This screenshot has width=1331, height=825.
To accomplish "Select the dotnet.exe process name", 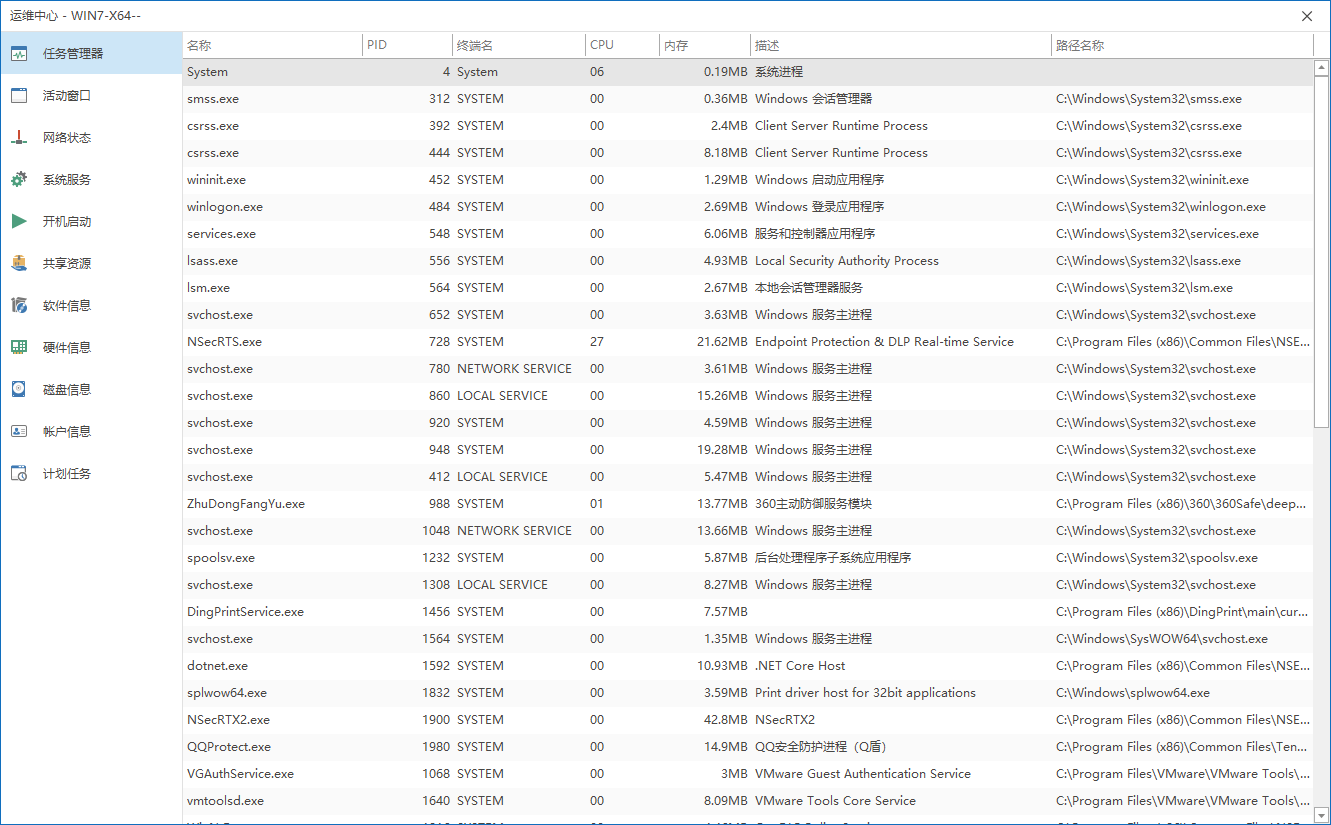I will click(x=217, y=666).
